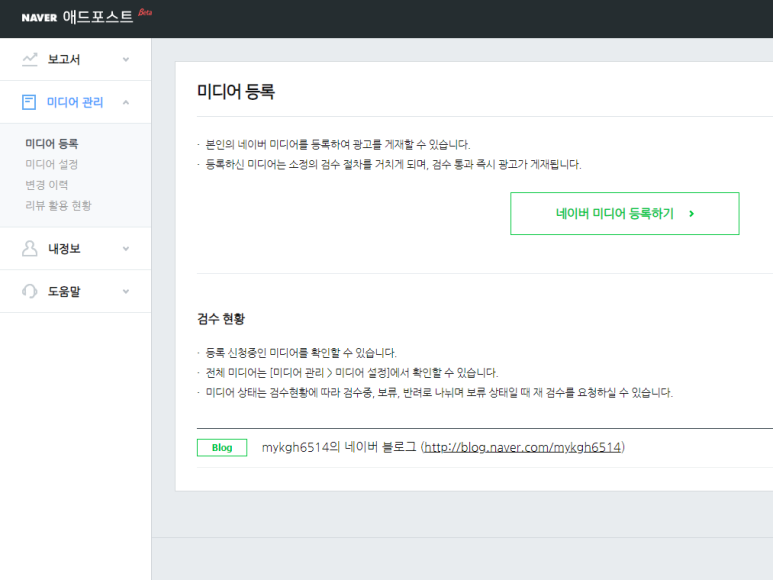Select 변경 이력 submenu item

click(47, 185)
